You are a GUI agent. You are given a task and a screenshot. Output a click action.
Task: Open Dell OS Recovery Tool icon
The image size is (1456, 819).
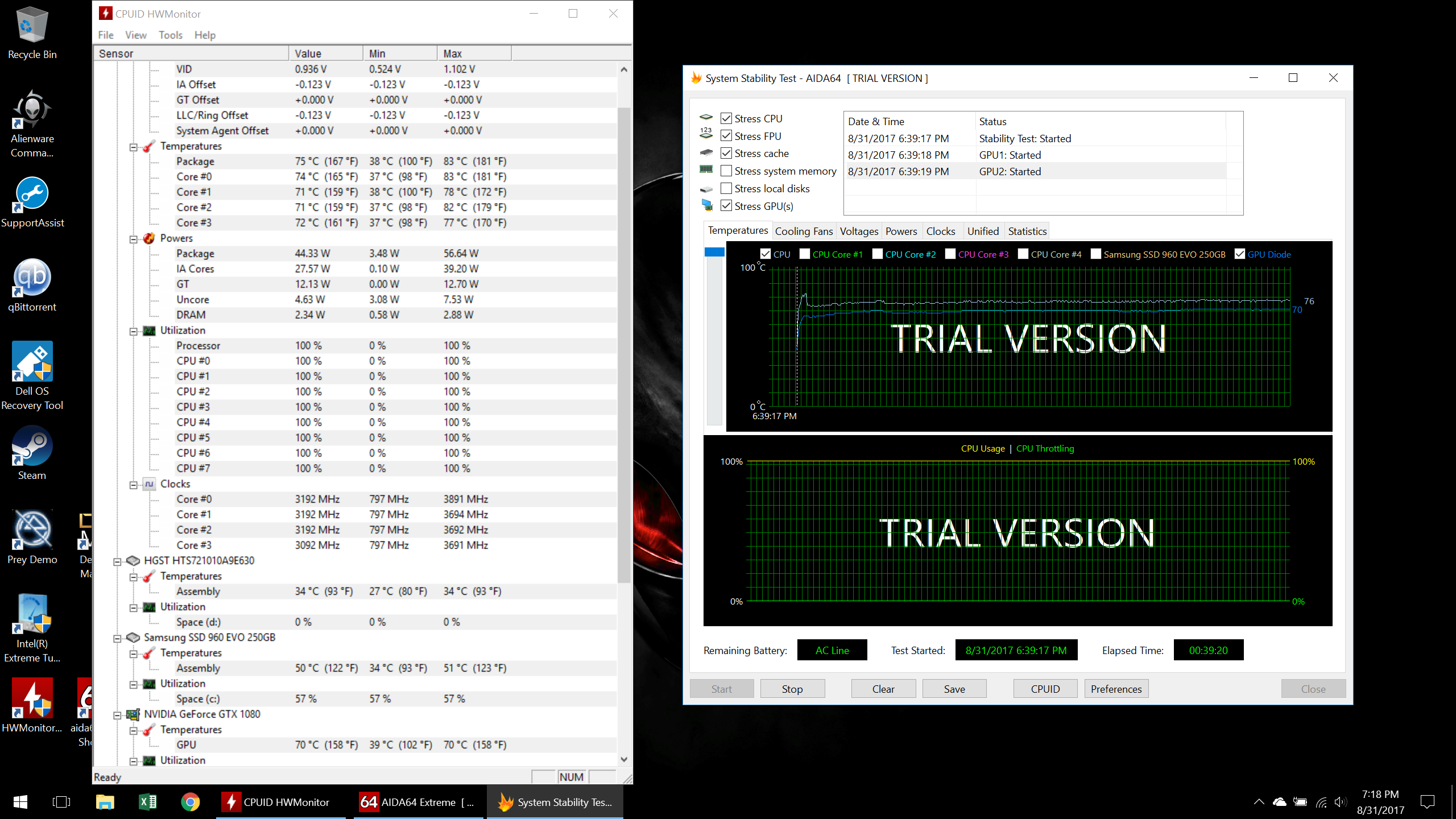click(x=32, y=375)
